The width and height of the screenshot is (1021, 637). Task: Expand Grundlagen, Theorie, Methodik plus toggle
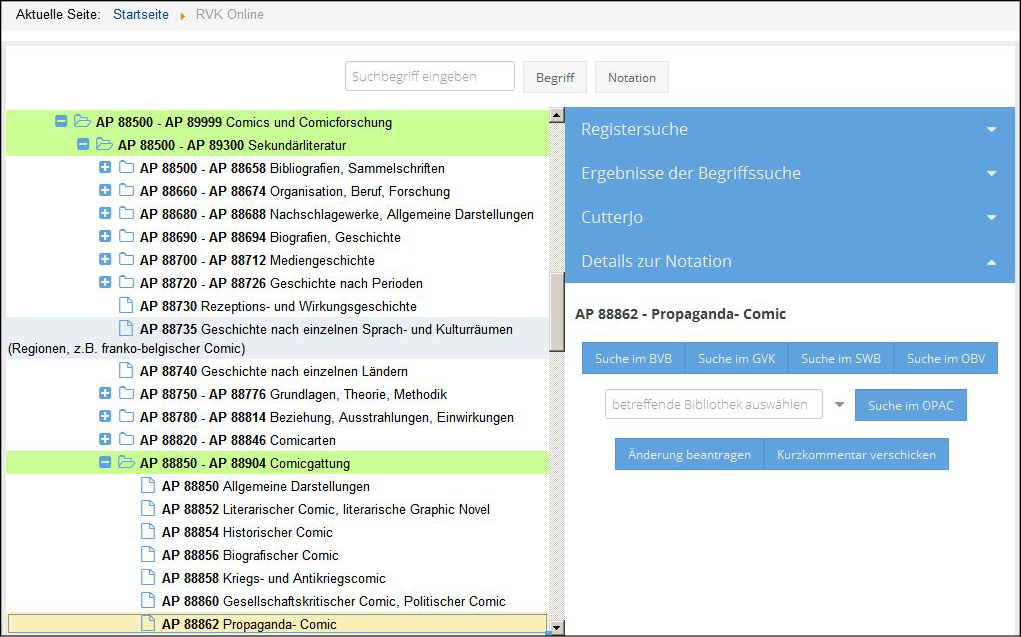[x=105, y=393]
